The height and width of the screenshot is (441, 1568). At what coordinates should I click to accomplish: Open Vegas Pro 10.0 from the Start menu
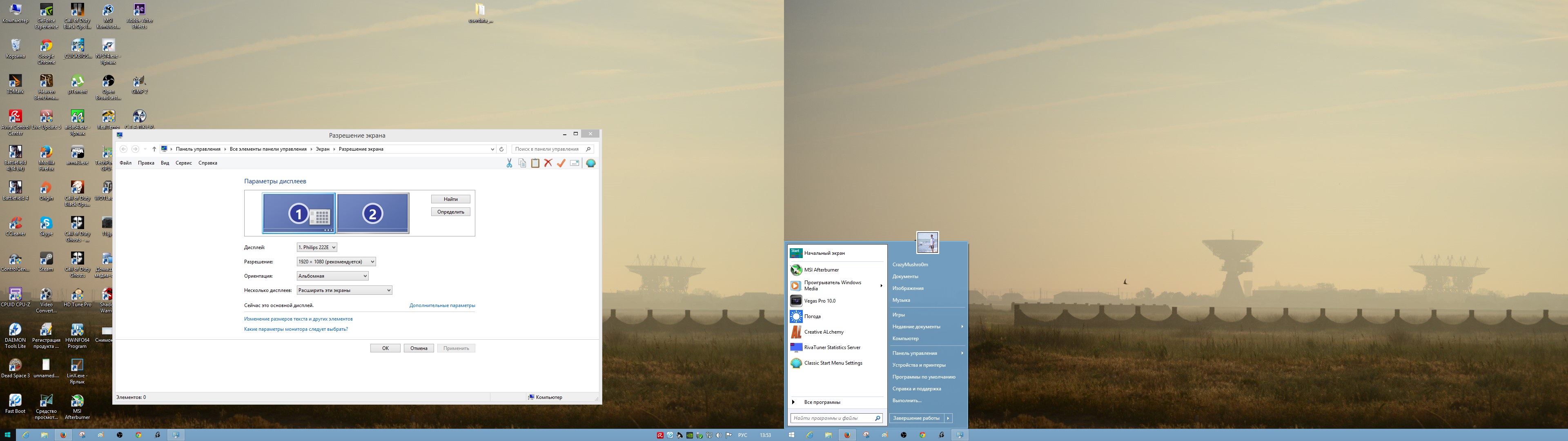click(819, 301)
